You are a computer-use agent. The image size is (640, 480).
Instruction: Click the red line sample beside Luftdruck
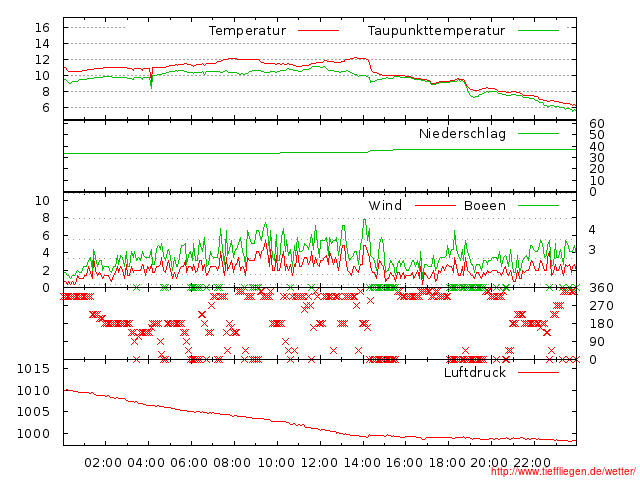click(538, 372)
